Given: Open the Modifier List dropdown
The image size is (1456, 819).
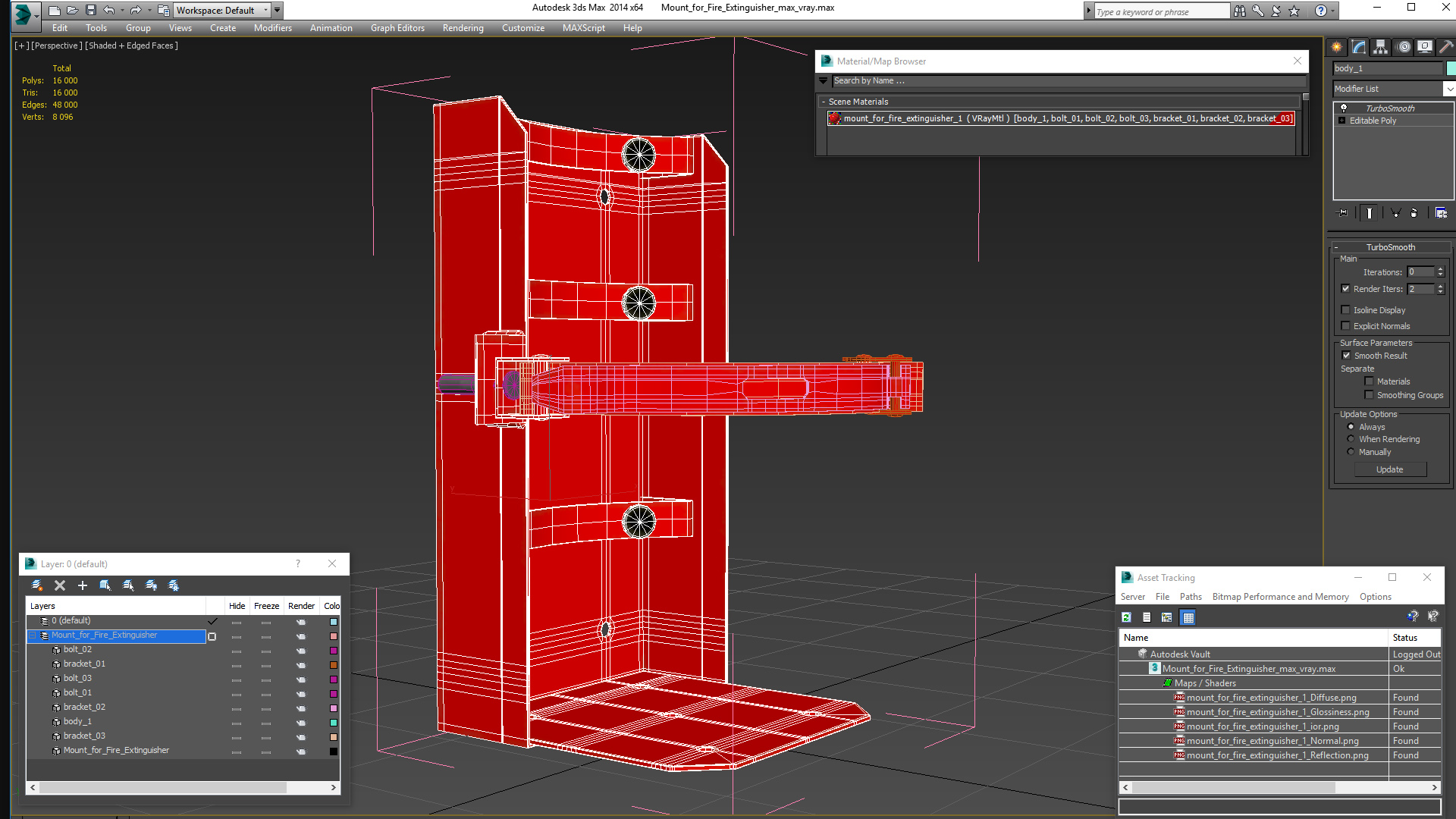Looking at the screenshot, I should (1449, 89).
